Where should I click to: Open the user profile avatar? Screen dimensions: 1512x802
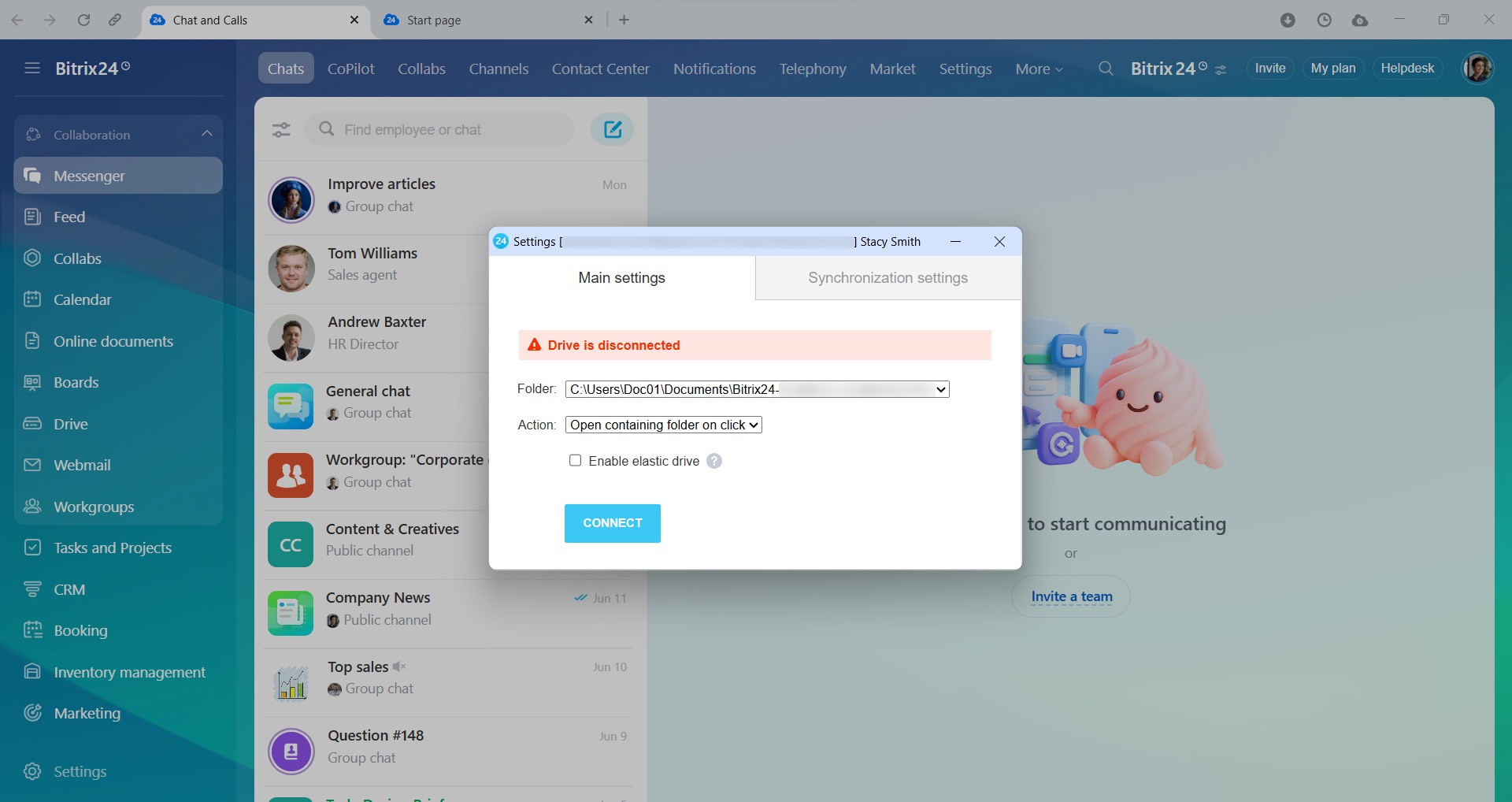1477,69
